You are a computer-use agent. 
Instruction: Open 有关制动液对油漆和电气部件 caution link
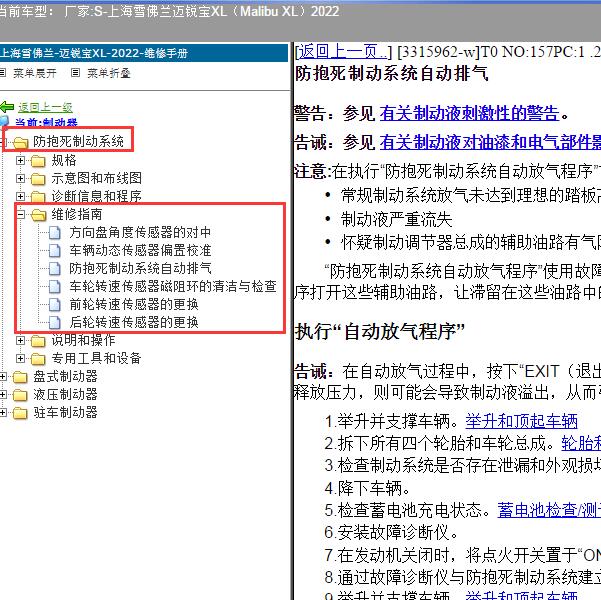(x=490, y=142)
